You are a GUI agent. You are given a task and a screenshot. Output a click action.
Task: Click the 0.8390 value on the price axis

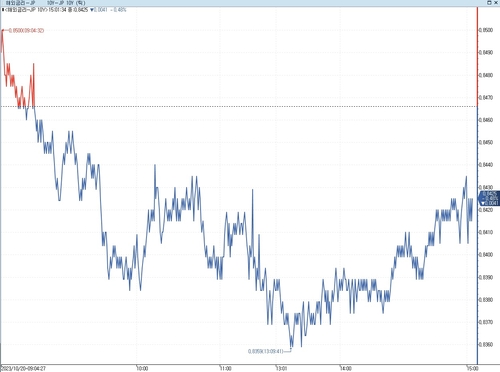click(x=486, y=277)
